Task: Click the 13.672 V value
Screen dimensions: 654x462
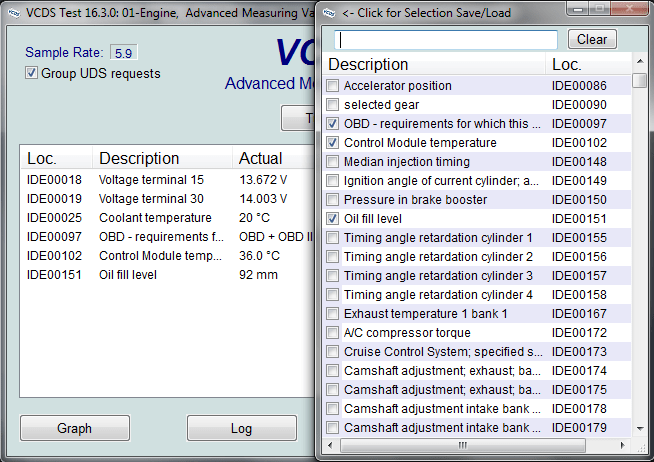Action: pos(263,180)
